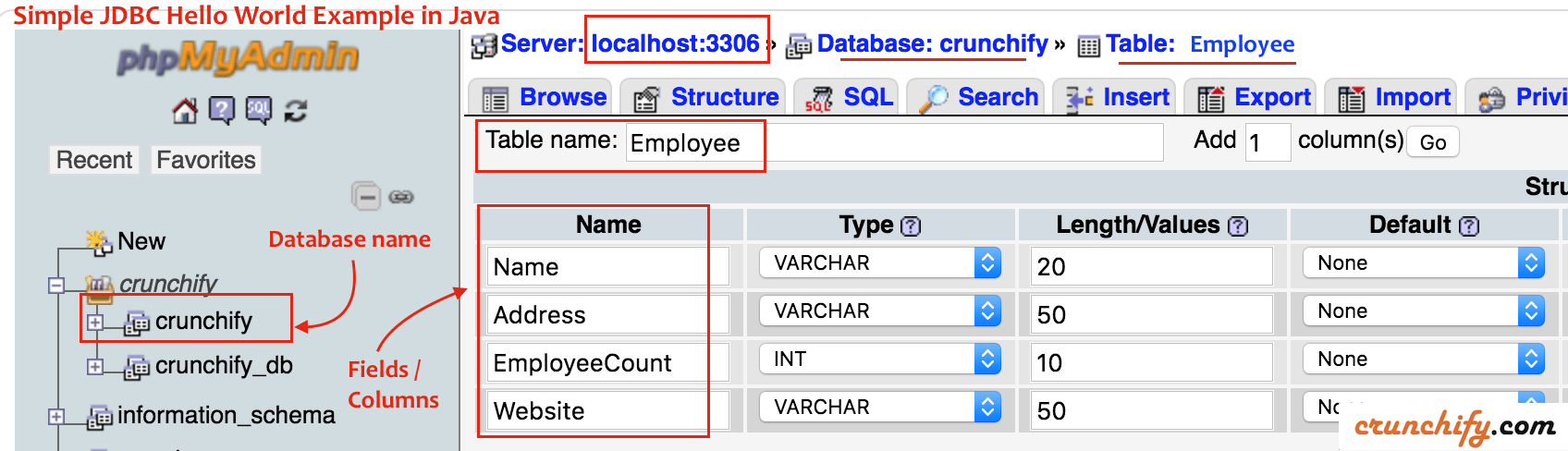This screenshot has width=1568, height=451.
Task: Click the link with main panel icon
Action: point(401,197)
